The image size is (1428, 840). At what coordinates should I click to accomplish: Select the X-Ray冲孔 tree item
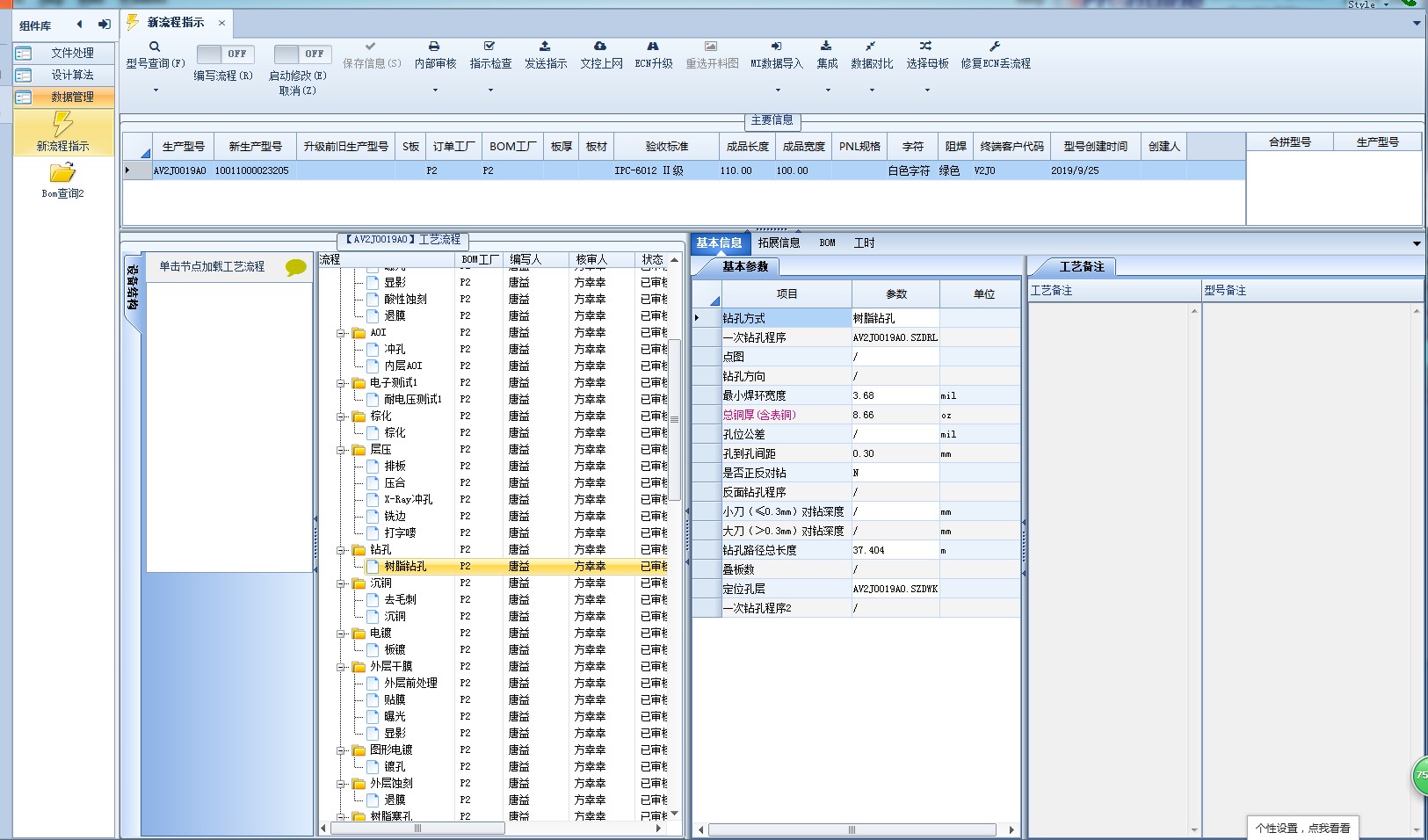pyautogui.click(x=409, y=500)
